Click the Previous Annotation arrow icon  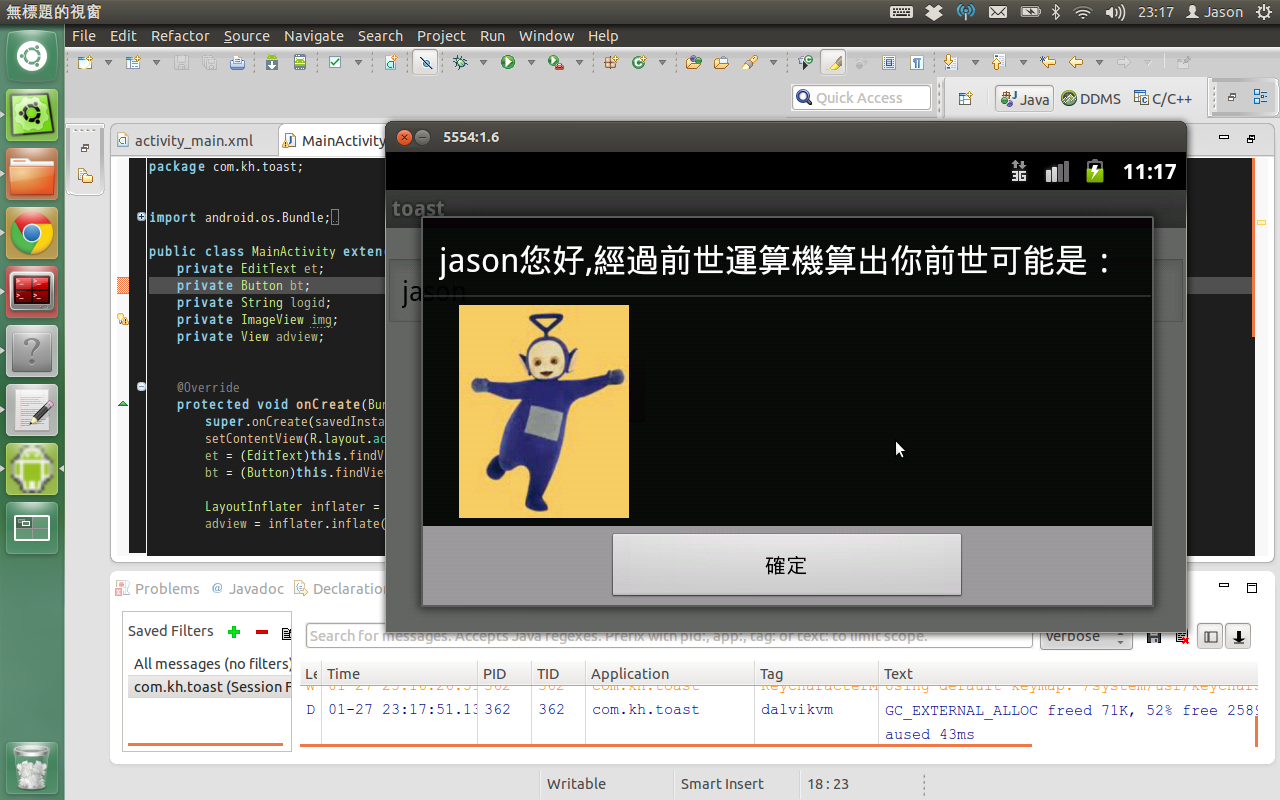pyautogui.click(x=998, y=62)
